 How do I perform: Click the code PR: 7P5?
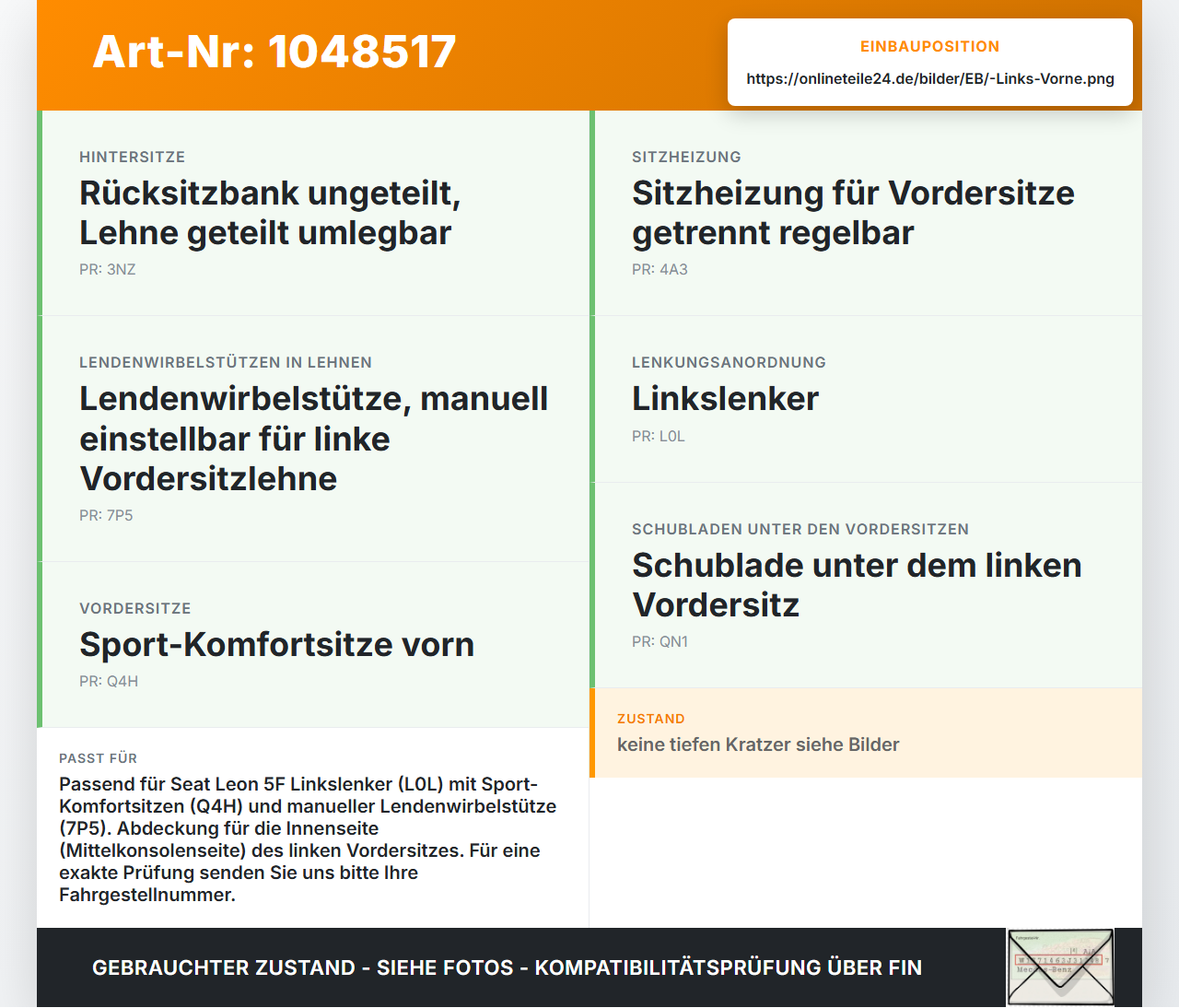pyautogui.click(x=106, y=515)
